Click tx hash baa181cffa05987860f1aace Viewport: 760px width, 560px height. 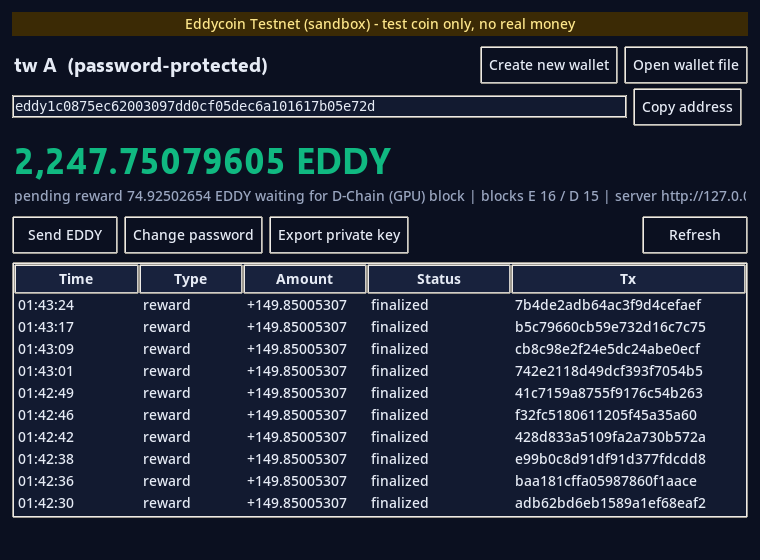(x=606, y=481)
